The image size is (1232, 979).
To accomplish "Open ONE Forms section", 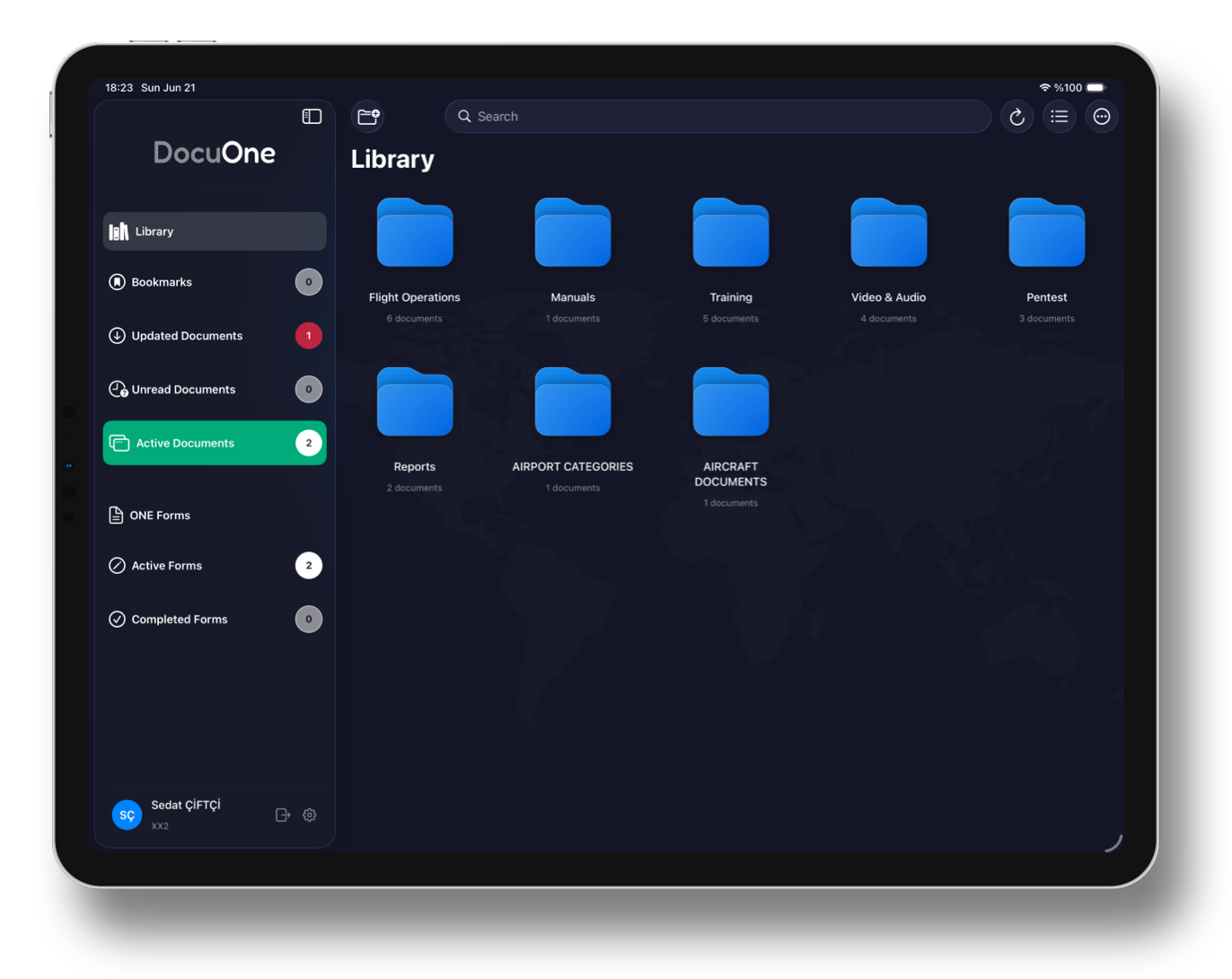I will [215, 516].
